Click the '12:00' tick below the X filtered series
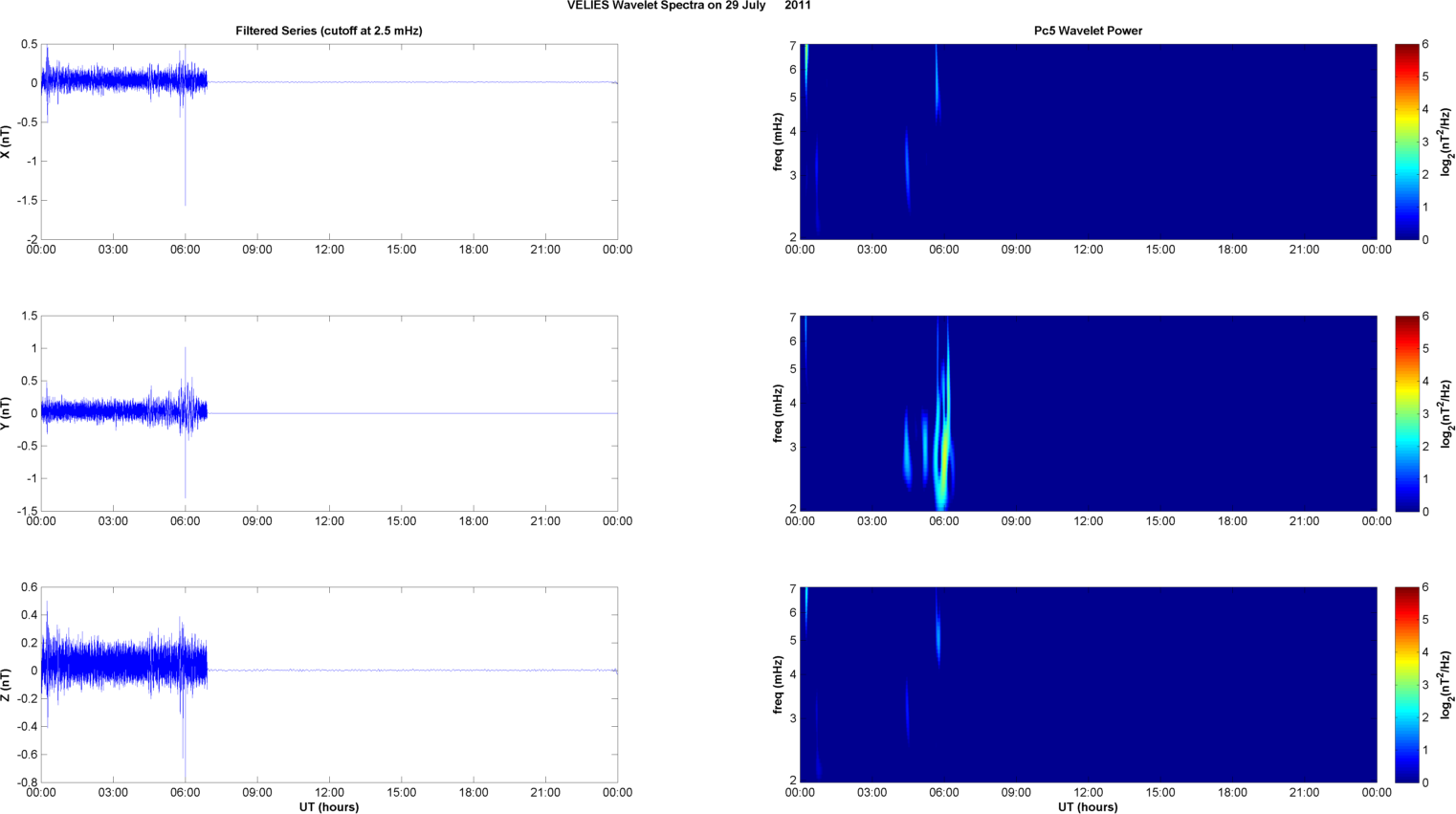This screenshot has width=1456, height=814. click(x=329, y=250)
